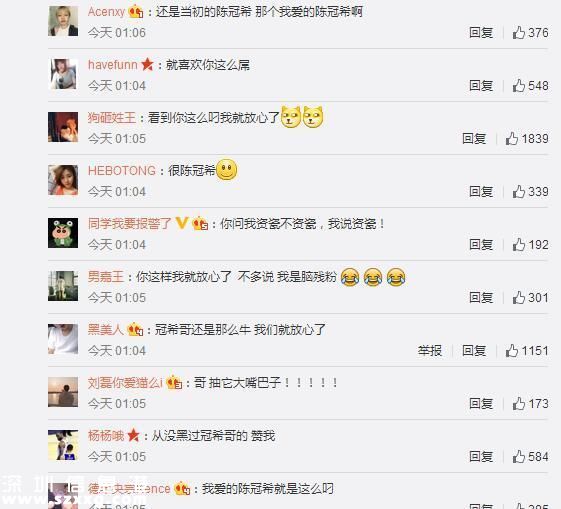The width and height of the screenshot is (561, 509).
Task: Like 黑美人's comment with 1151 likes
Action: pos(512,351)
